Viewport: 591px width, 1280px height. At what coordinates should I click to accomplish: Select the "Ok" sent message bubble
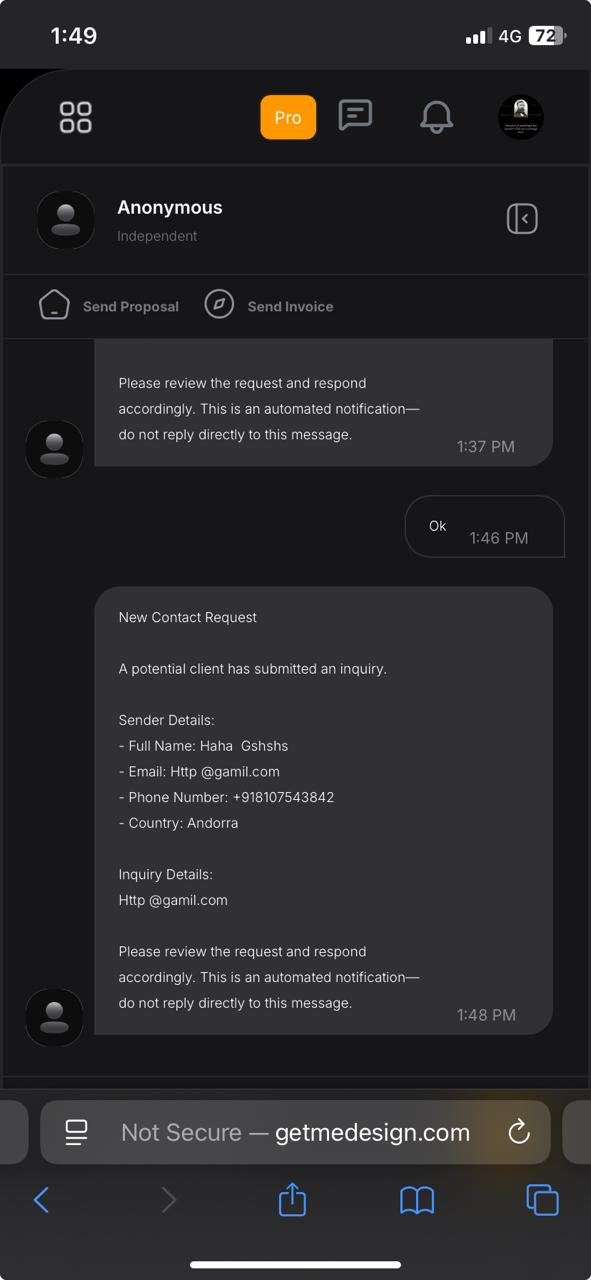coord(485,527)
